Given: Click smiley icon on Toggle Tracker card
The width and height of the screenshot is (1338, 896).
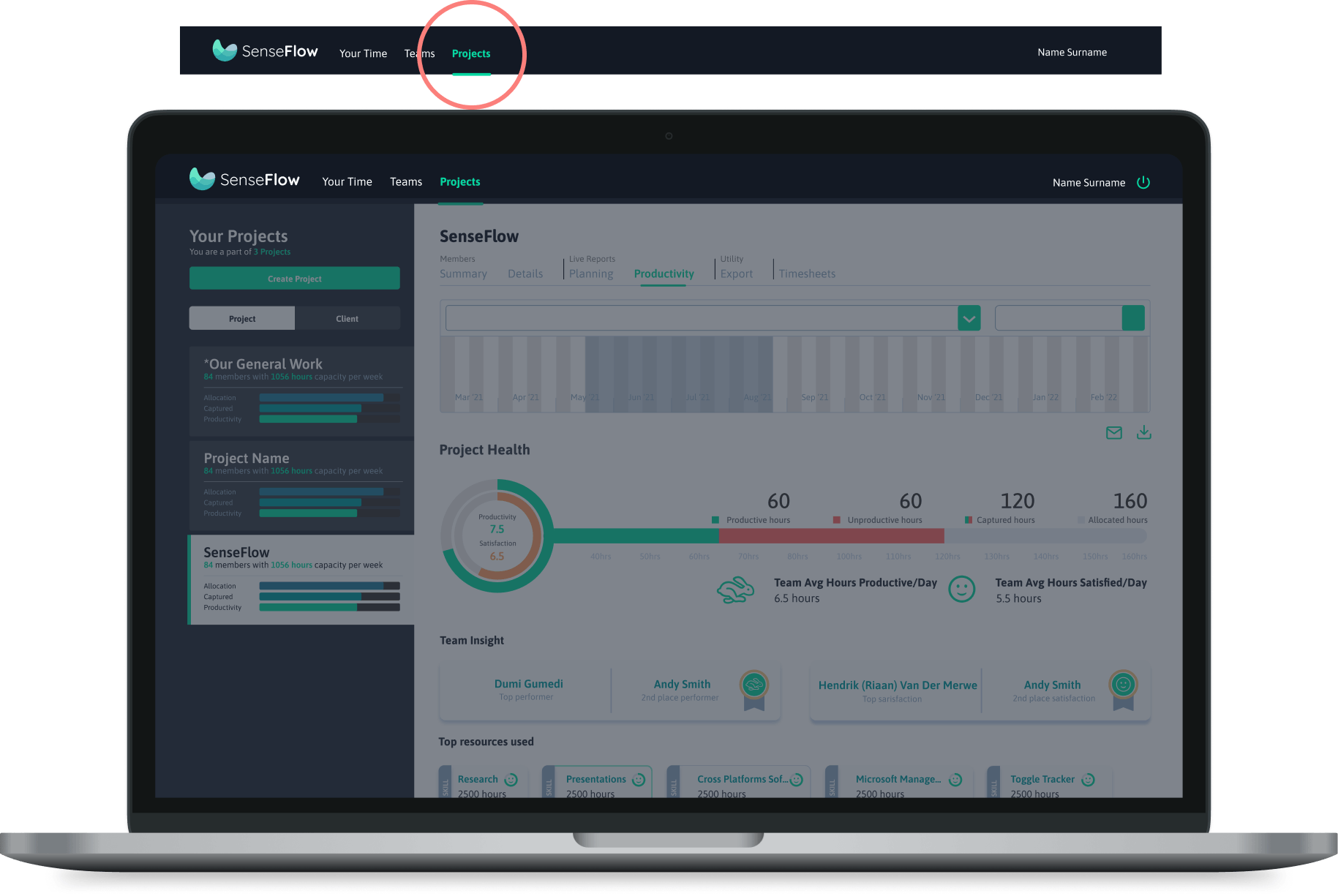Looking at the screenshot, I should [1089, 780].
